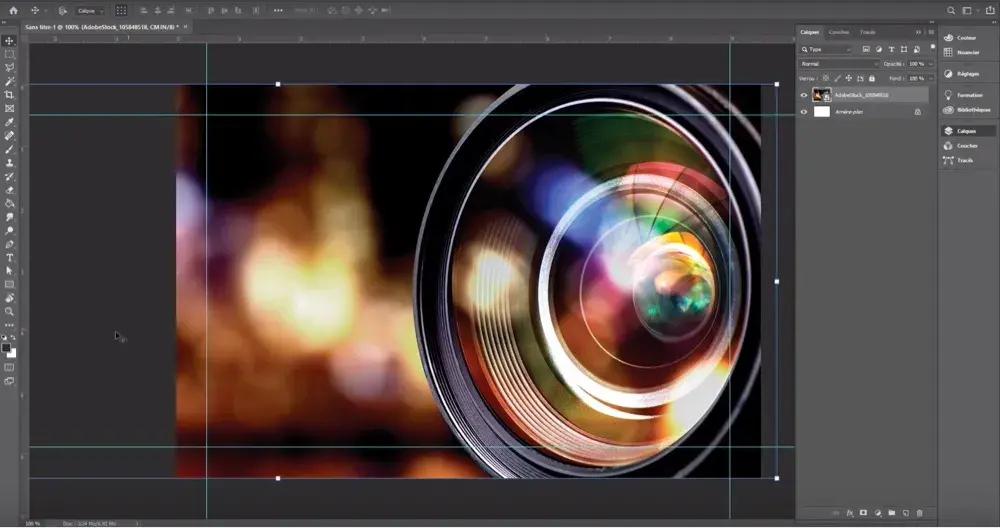Select the AdobeStock layer thumbnail

coord(822,96)
